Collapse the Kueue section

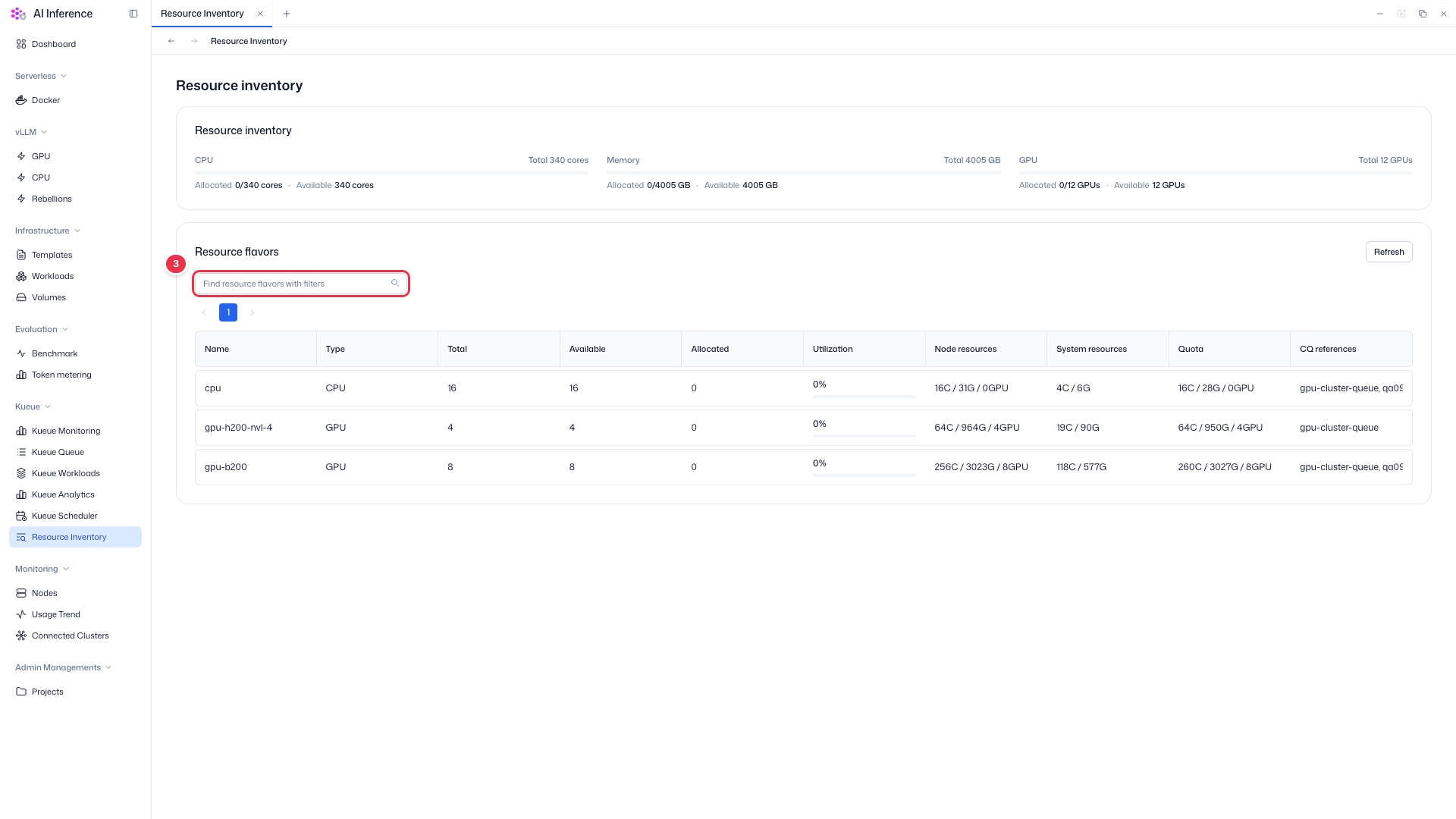(x=33, y=406)
